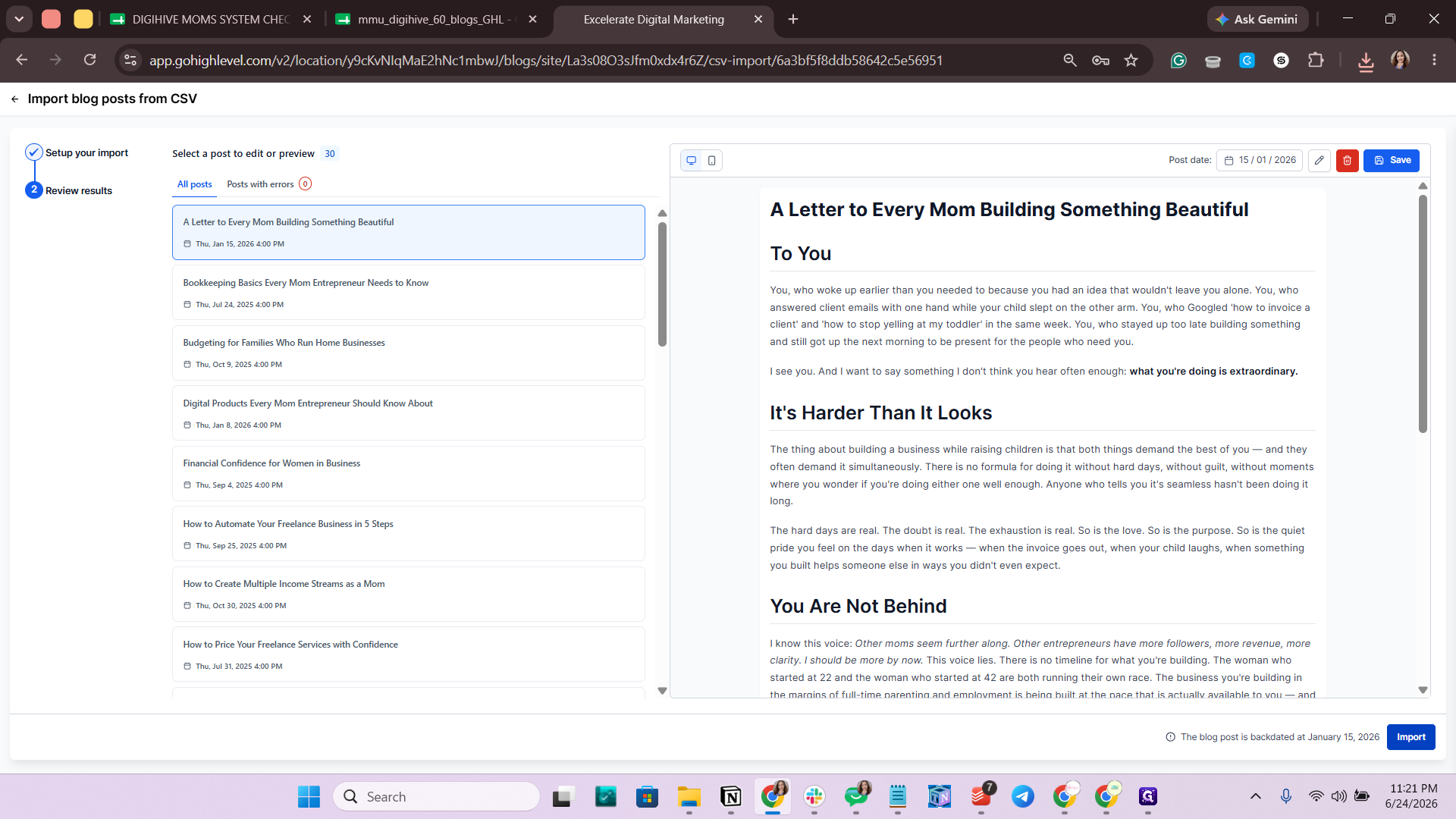Expand the tab search dropdown arrow
The image size is (1456, 819).
(19, 20)
